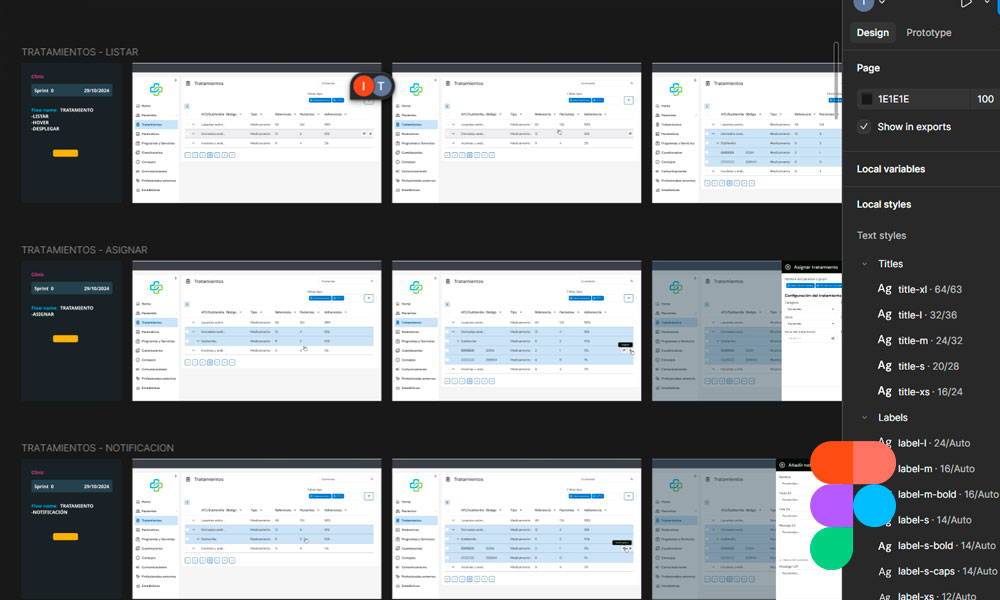Click the page background color swatch
1000x600 pixels.
(x=866, y=99)
